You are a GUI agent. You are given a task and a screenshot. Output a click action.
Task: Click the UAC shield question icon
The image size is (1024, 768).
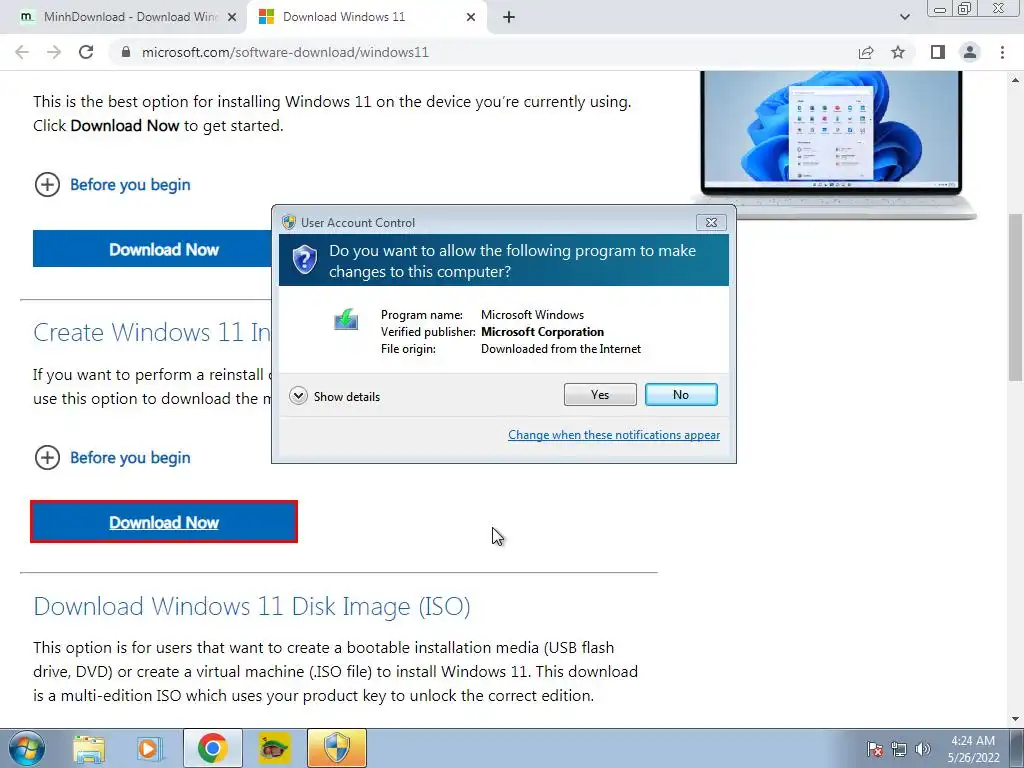coord(305,260)
